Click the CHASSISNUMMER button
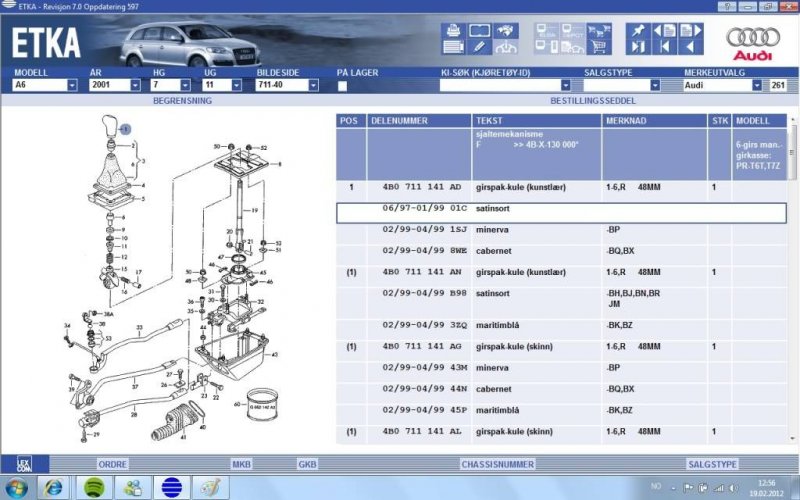Viewport: 800px width, 500px height. [x=495, y=464]
